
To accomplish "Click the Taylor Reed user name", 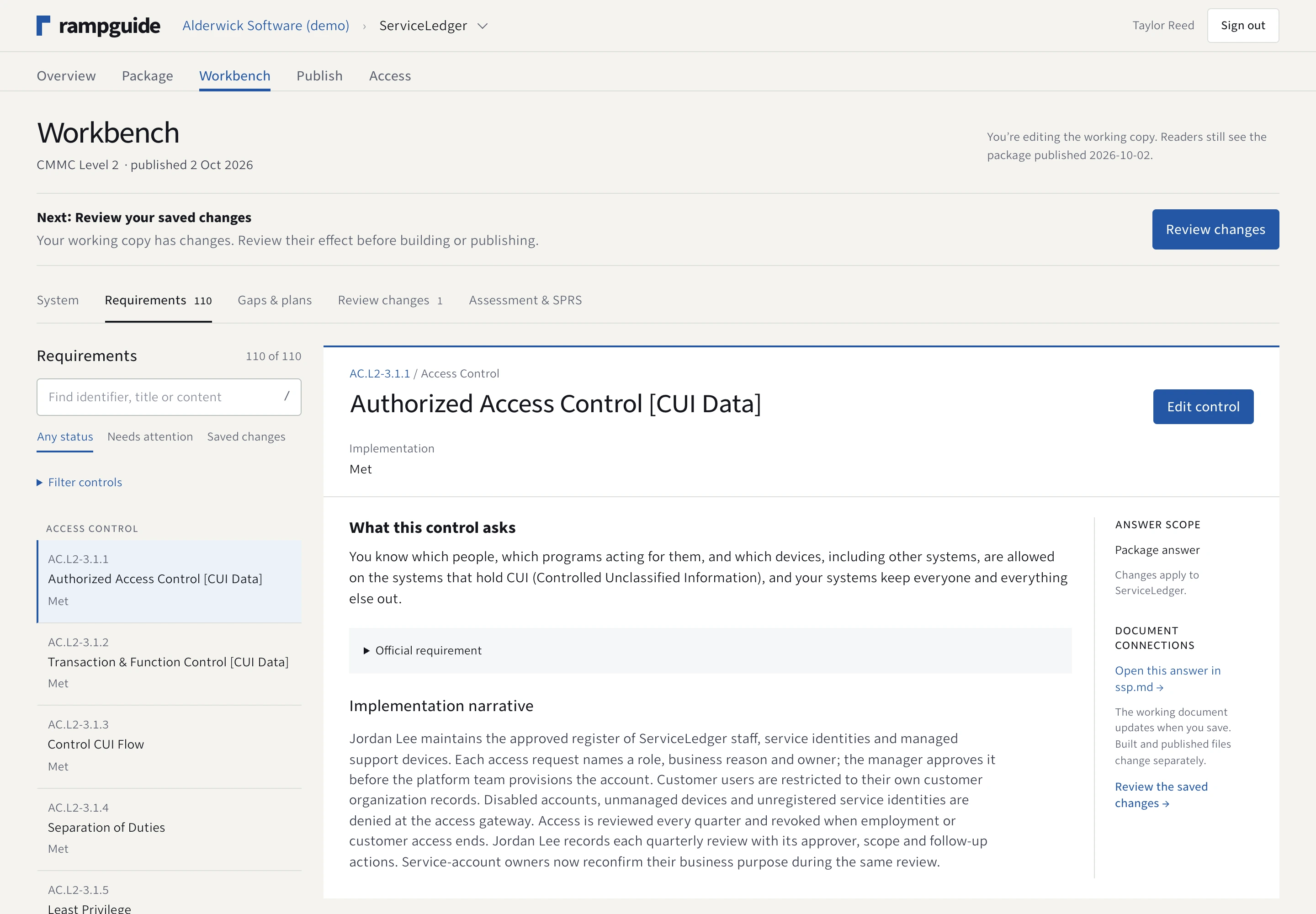I will pos(1163,26).
